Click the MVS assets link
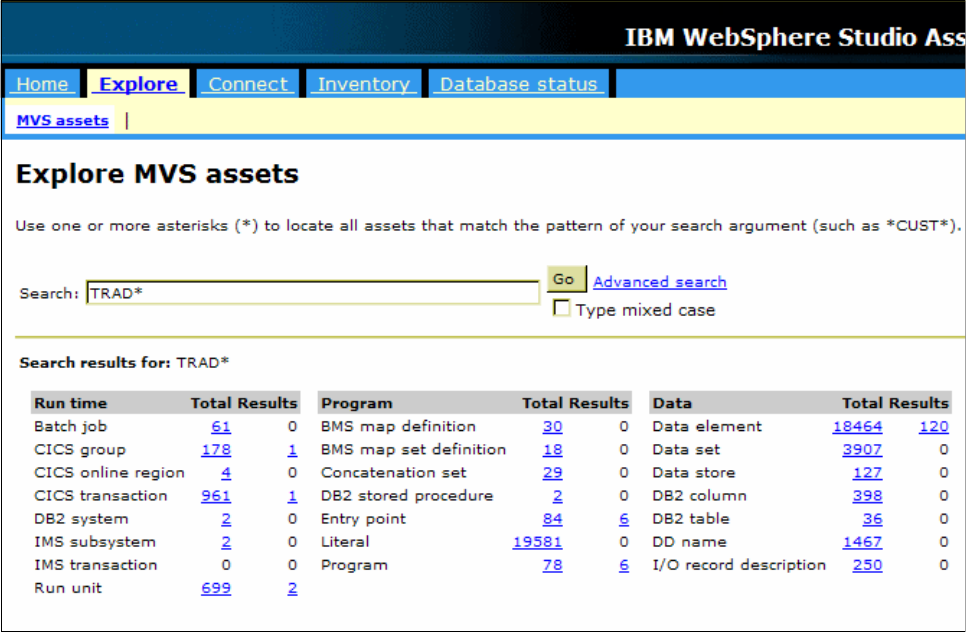This screenshot has height=632, width=966. [62, 120]
